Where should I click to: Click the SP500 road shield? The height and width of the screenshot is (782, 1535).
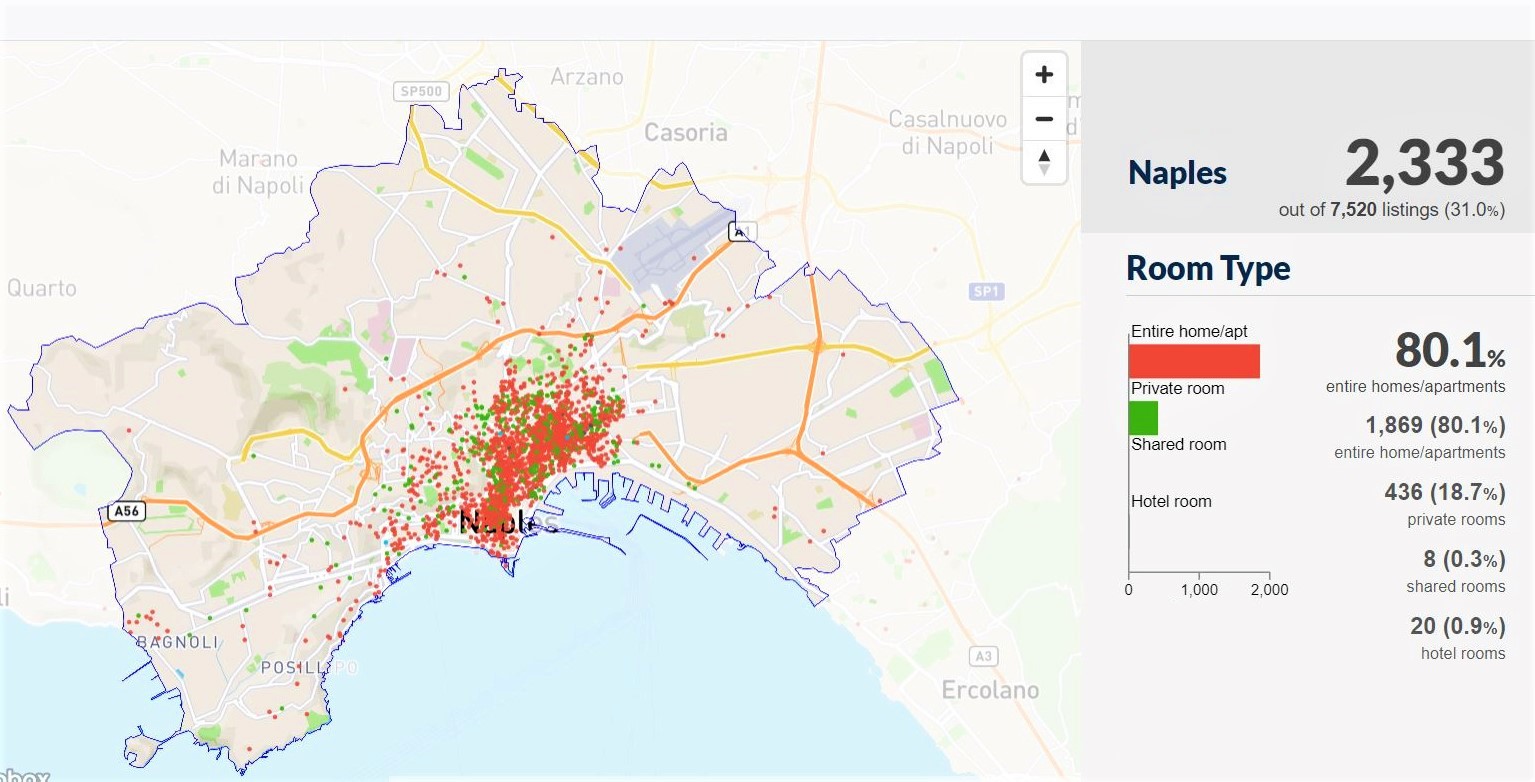[420, 91]
